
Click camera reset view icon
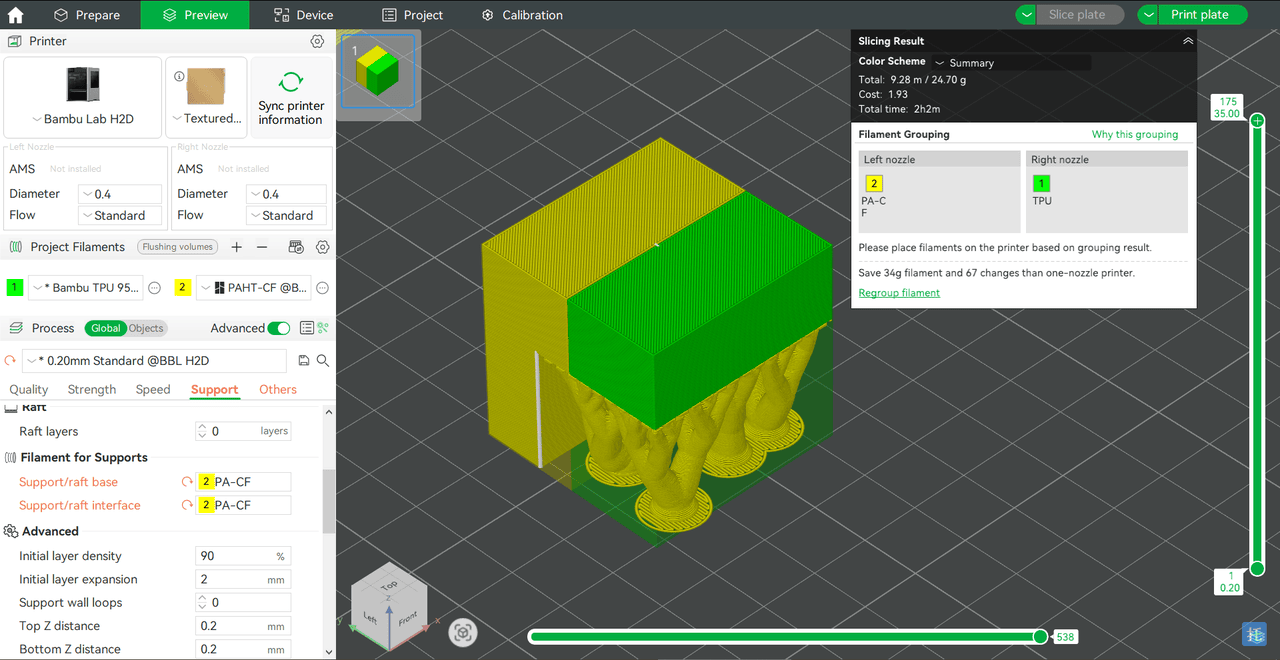(x=462, y=632)
